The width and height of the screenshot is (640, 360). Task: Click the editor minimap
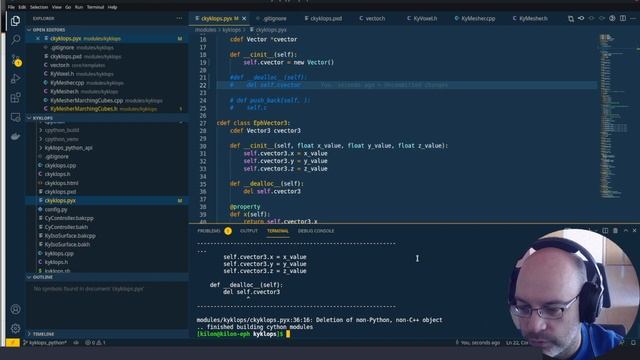(615, 116)
